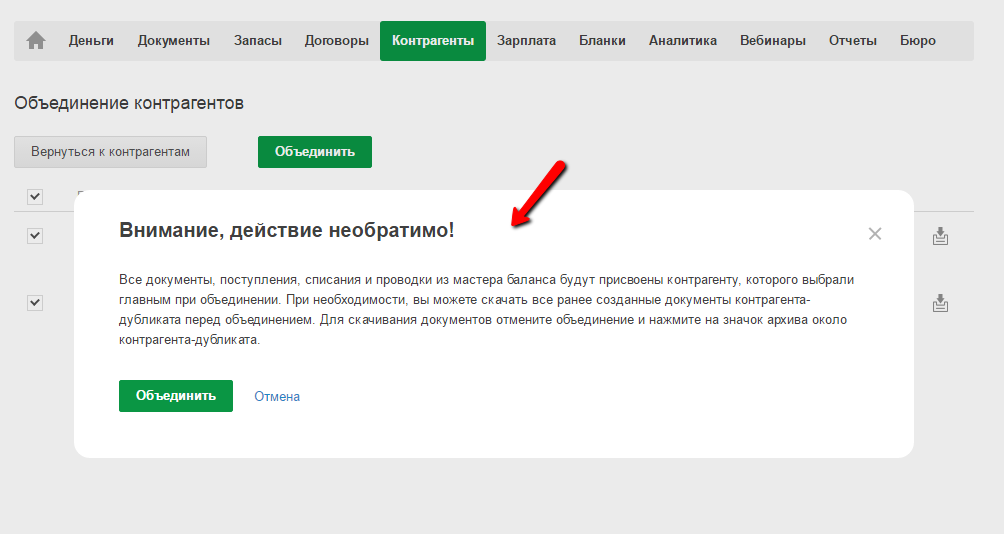Click the Отмена link in the dialog
The width and height of the screenshot is (1004, 534).
click(277, 396)
